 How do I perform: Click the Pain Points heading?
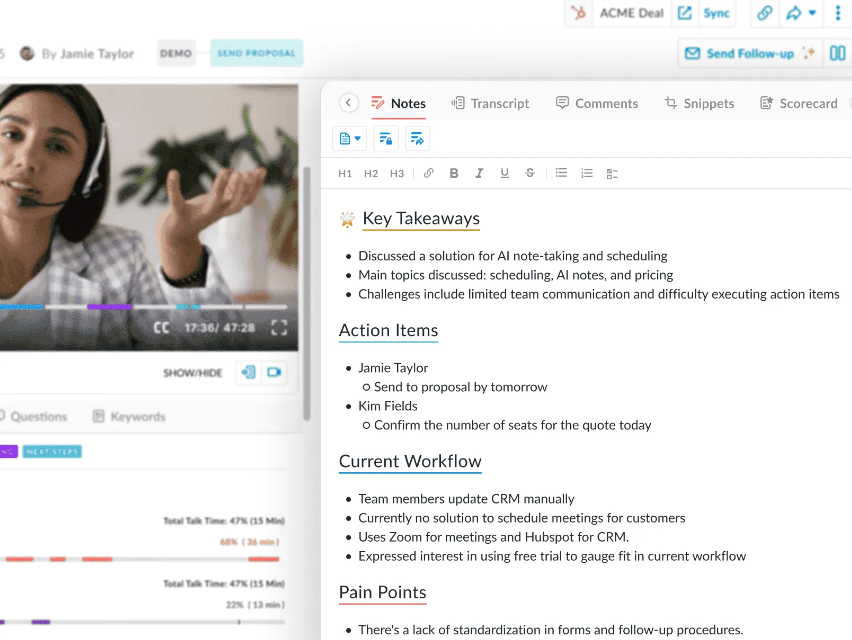pyautogui.click(x=383, y=592)
